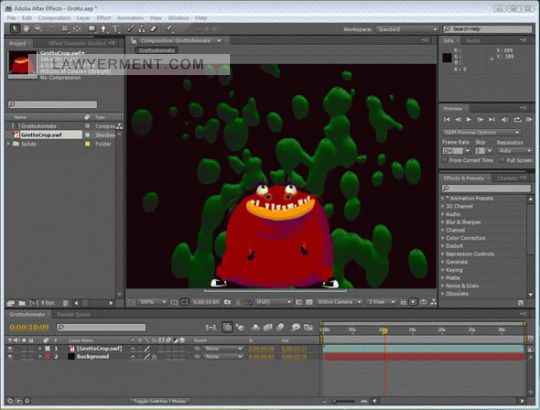
Task: Hide the GrottoCrop.swf layer eye
Action: [x=10, y=349]
